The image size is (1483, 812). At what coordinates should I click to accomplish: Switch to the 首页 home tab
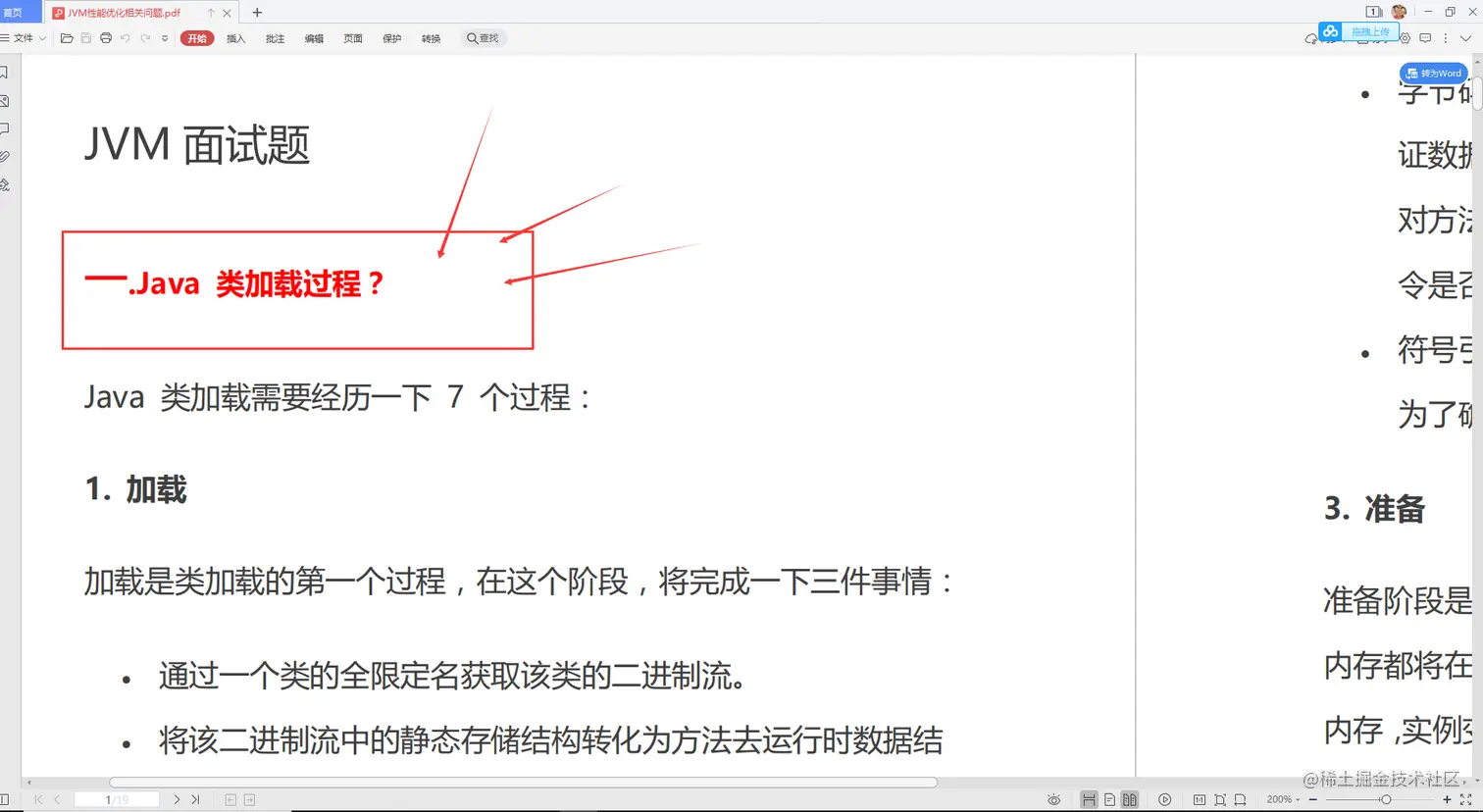point(16,12)
